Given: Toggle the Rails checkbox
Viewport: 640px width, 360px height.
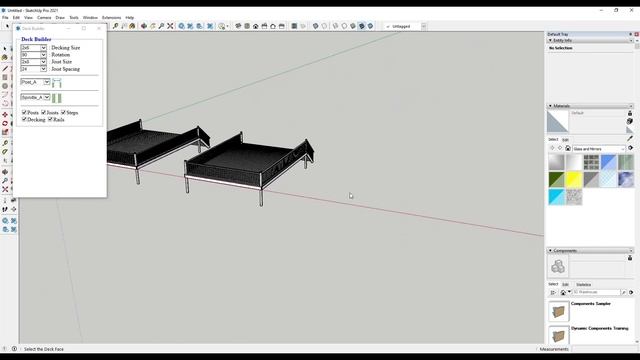Looking at the screenshot, I should [x=50, y=119].
